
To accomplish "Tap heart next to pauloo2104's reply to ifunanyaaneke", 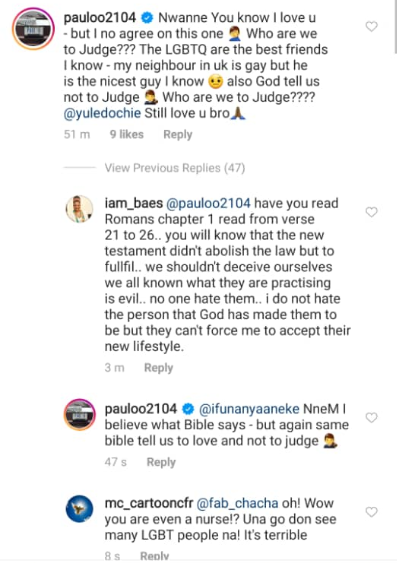I will pos(372,417).
